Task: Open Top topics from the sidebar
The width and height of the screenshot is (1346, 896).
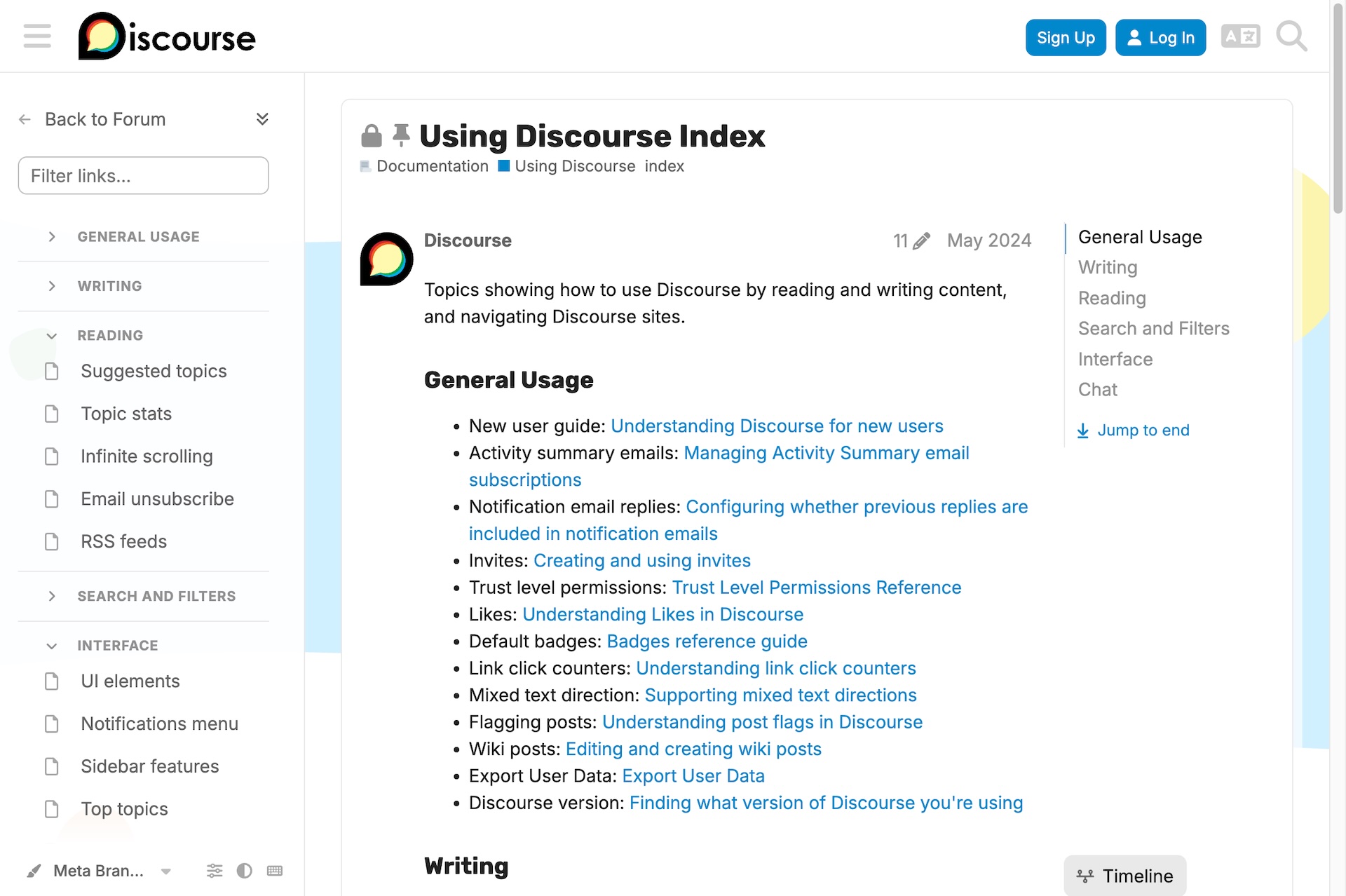Action: pyautogui.click(x=123, y=808)
